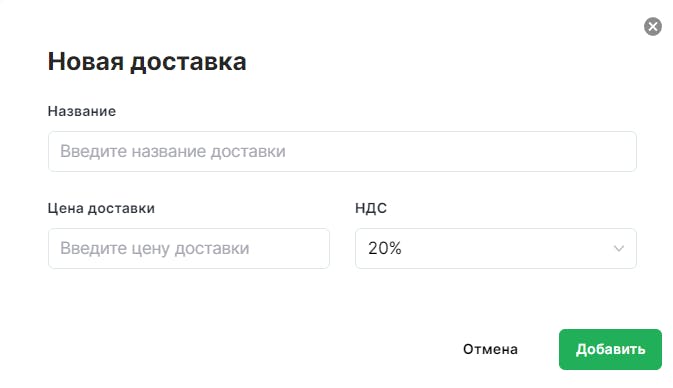Activate the delivery price text box
This screenshot has width=673, height=388.
click(x=189, y=249)
